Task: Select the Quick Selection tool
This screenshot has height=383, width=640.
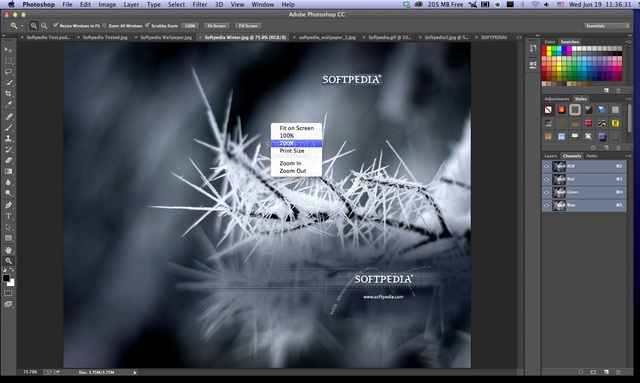Action: pos(8,83)
